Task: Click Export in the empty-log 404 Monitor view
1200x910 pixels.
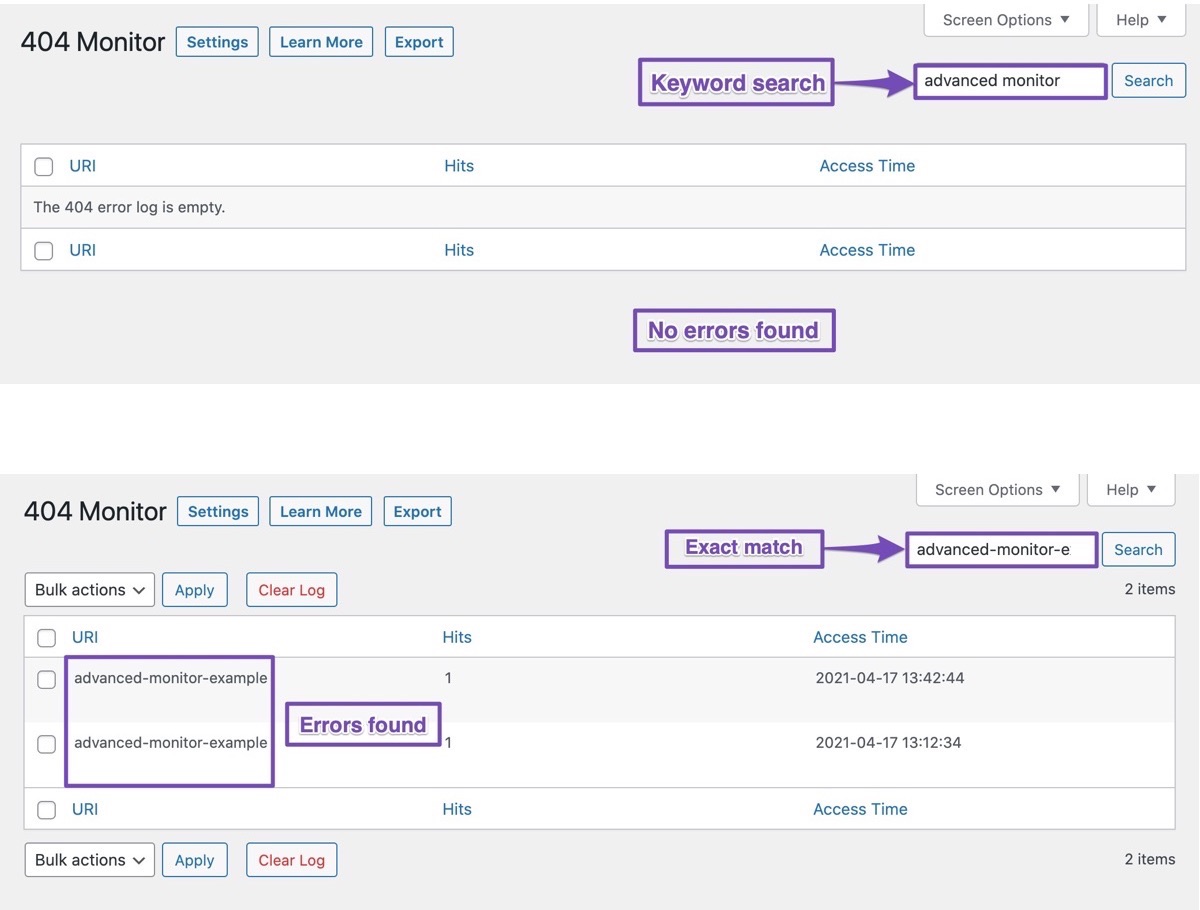Action: click(419, 42)
